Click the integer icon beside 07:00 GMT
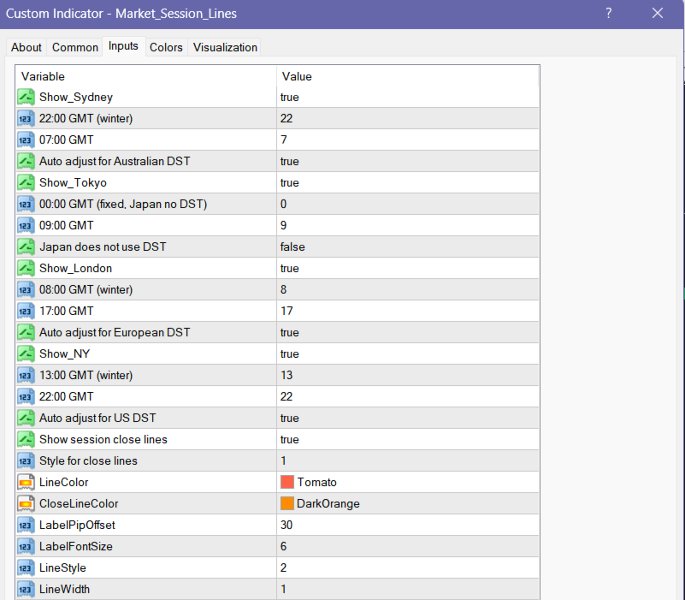This screenshot has height=600, width=685. point(26,140)
